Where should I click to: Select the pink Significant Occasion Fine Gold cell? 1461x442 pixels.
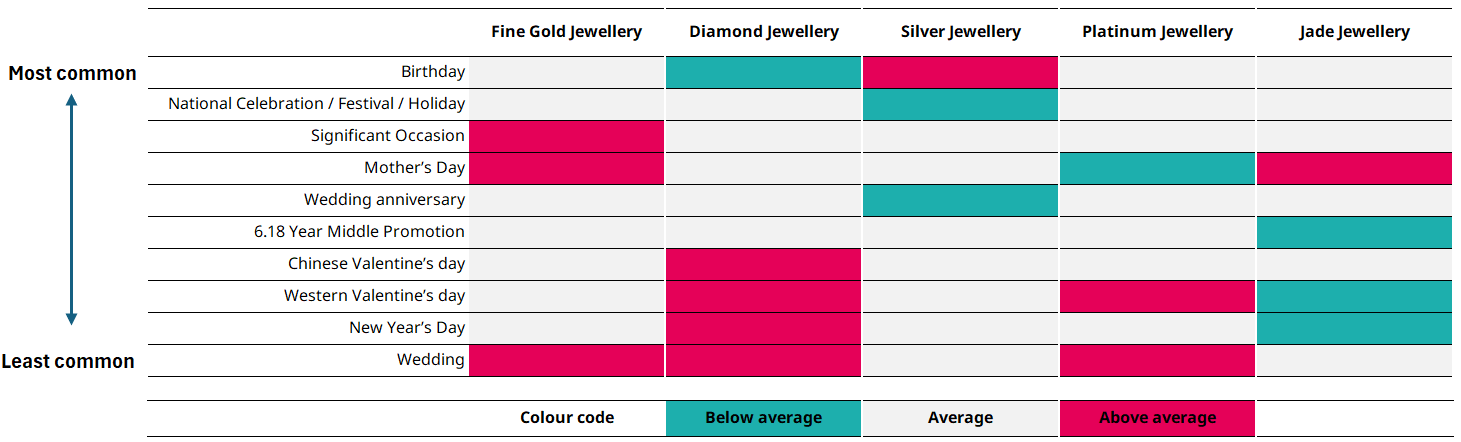pos(566,136)
